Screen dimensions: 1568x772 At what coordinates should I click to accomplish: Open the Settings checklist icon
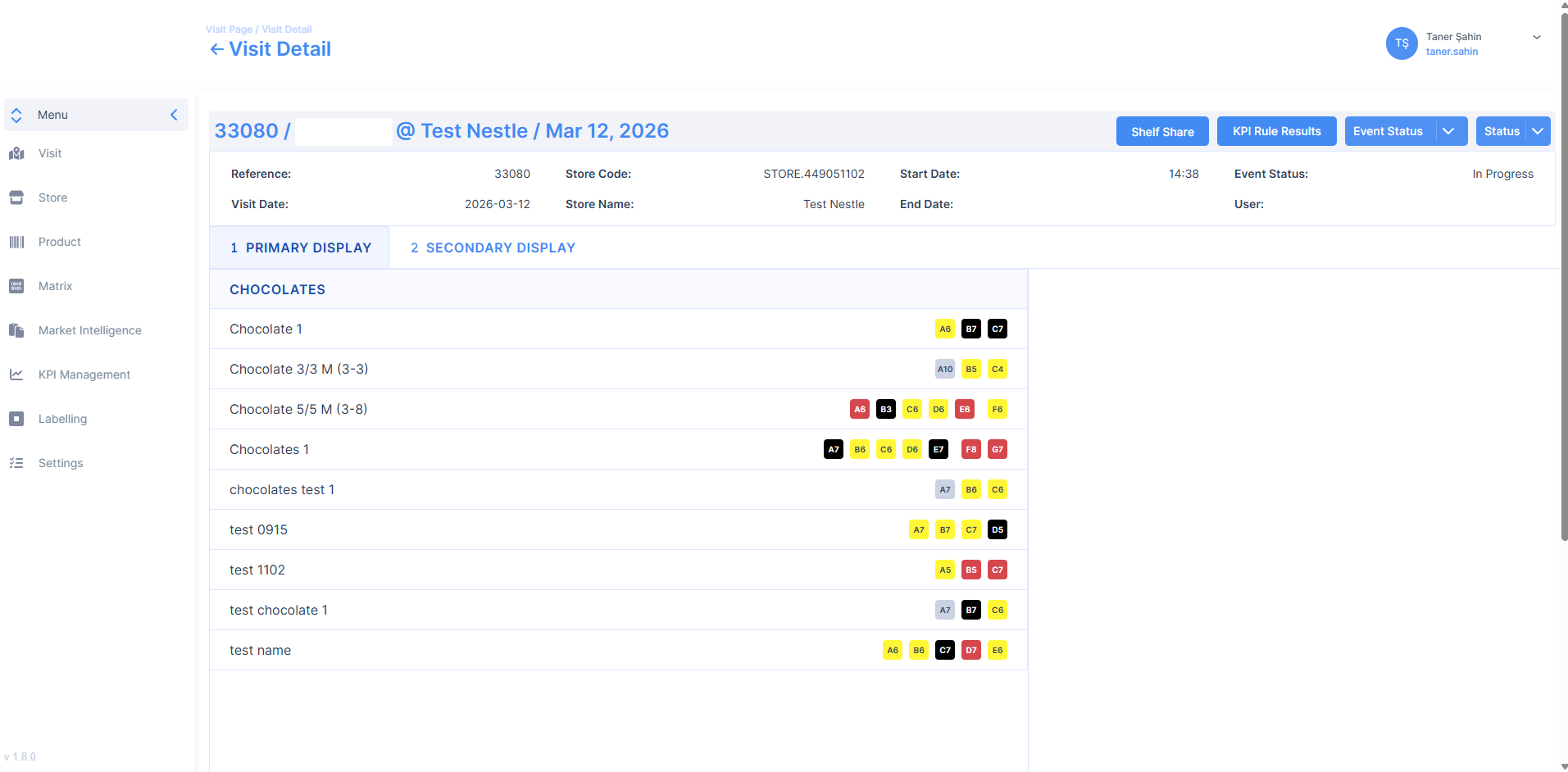point(16,463)
